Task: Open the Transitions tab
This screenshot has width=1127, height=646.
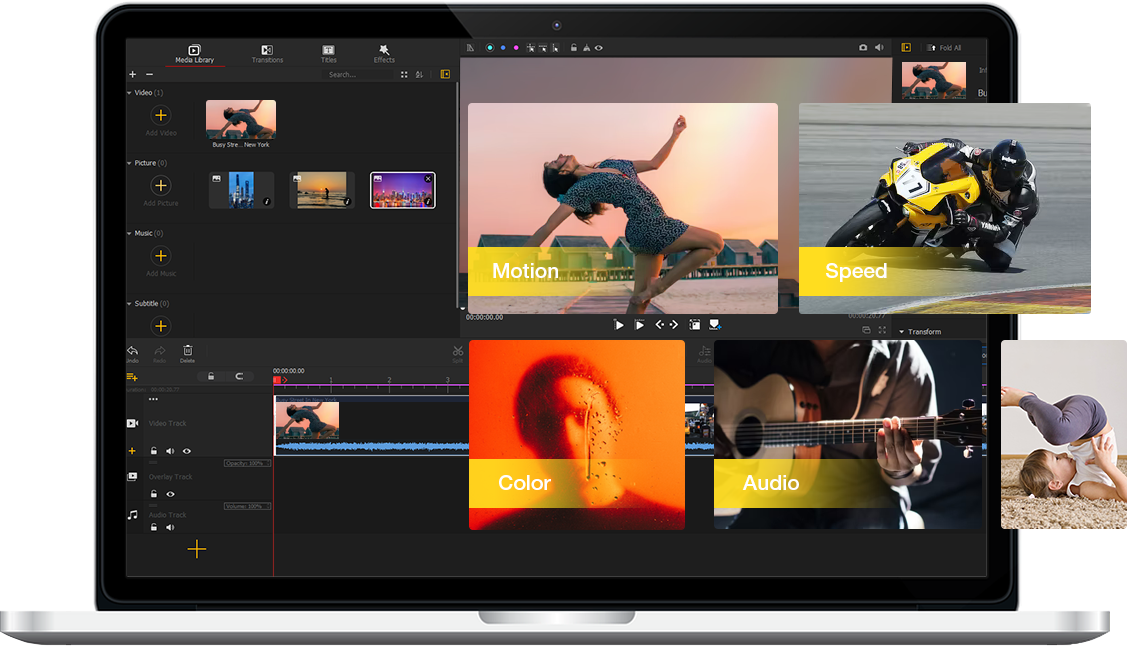Action: tap(267, 53)
